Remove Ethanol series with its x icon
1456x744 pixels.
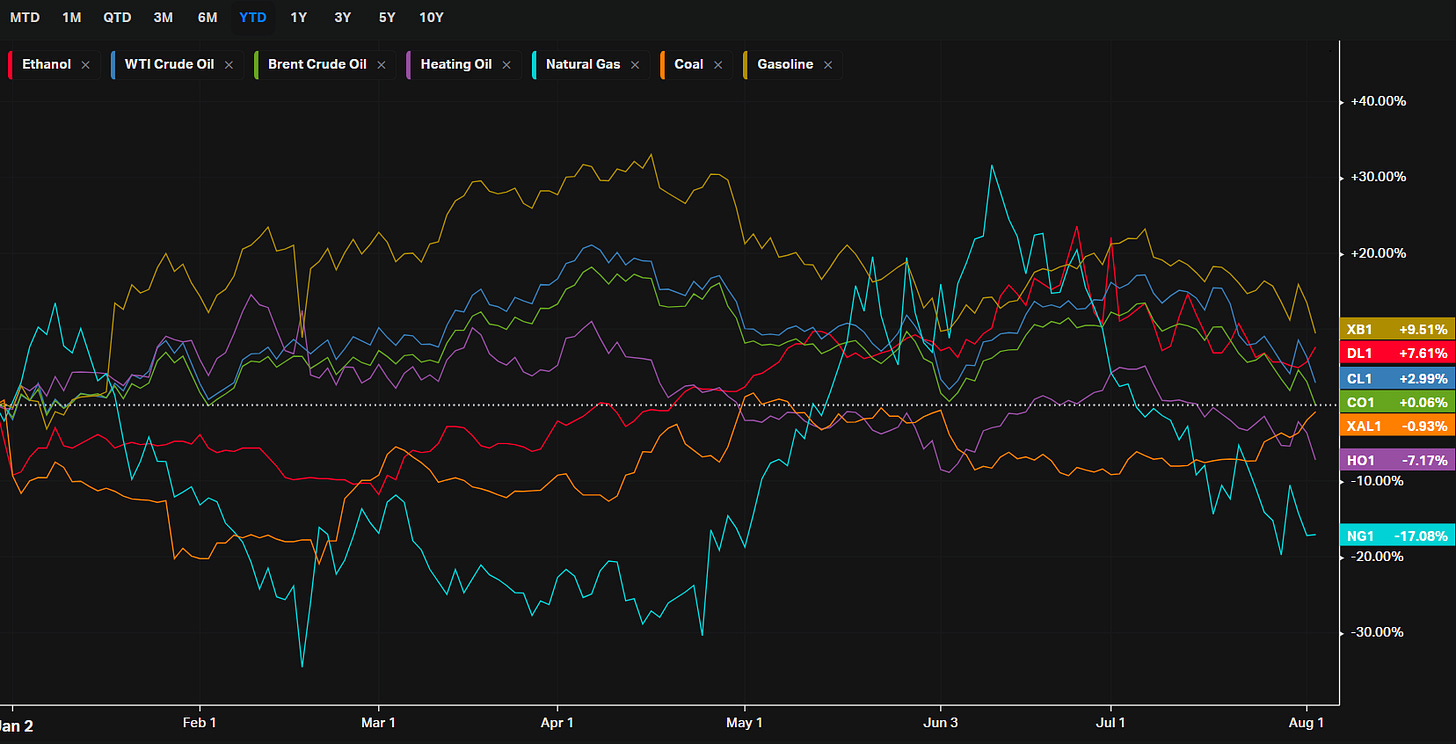(85, 65)
